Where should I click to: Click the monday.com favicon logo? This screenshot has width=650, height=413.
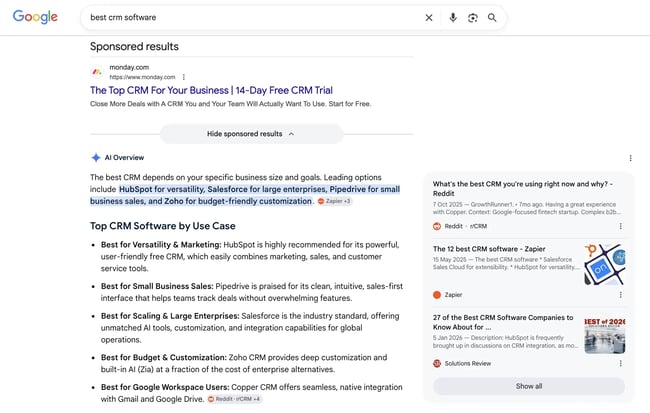tap(97, 72)
